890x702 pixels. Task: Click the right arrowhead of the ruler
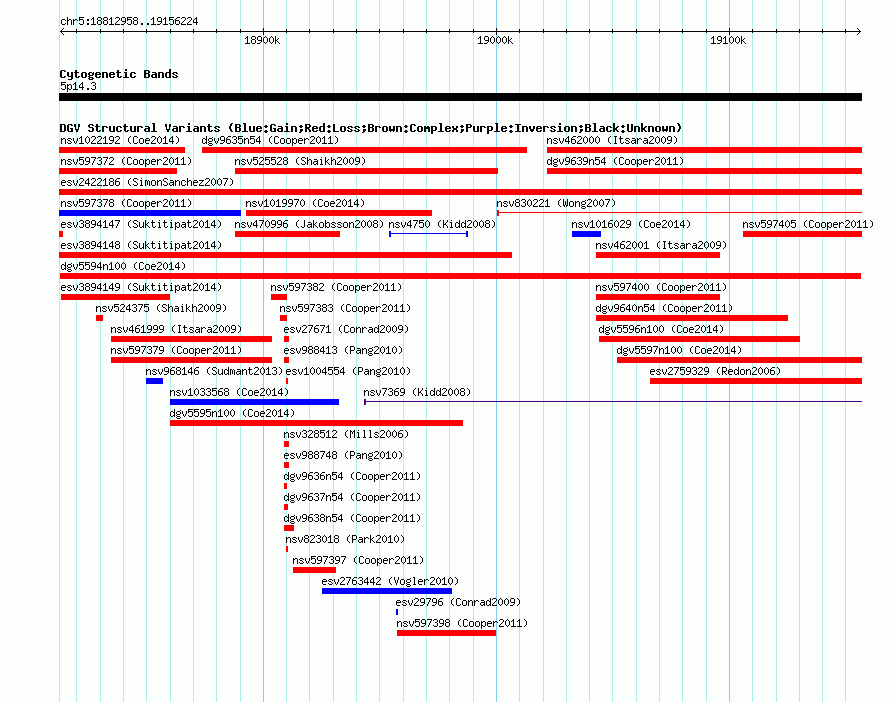click(859, 31)
